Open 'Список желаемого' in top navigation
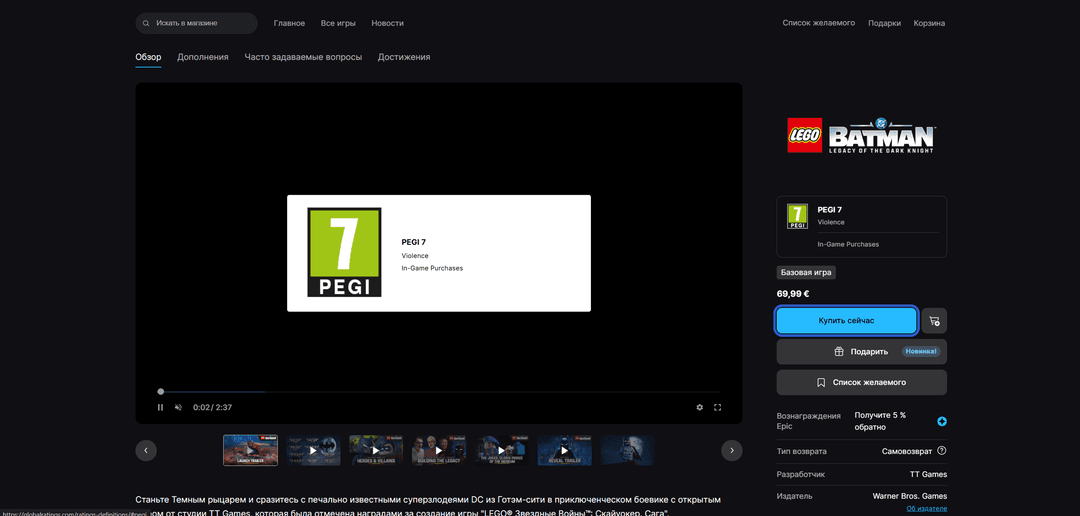 818,23
